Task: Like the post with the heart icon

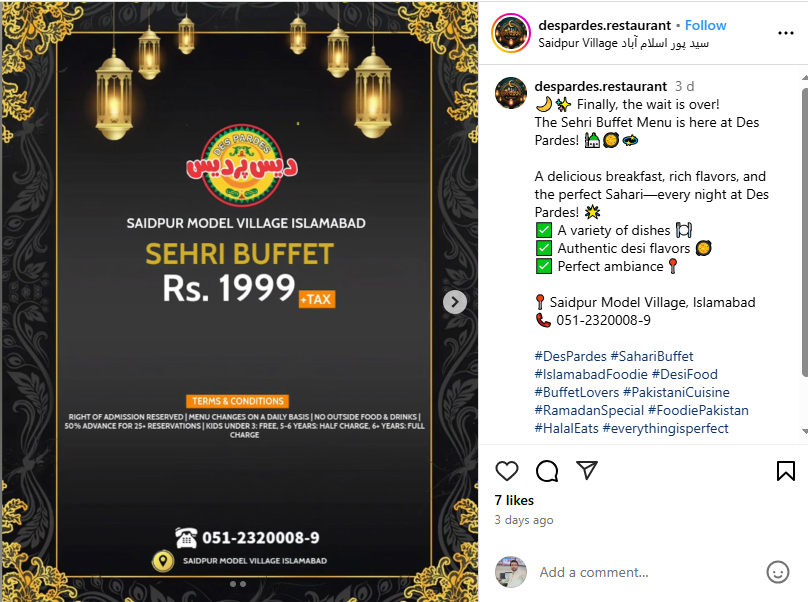Action: pos(507,471)
